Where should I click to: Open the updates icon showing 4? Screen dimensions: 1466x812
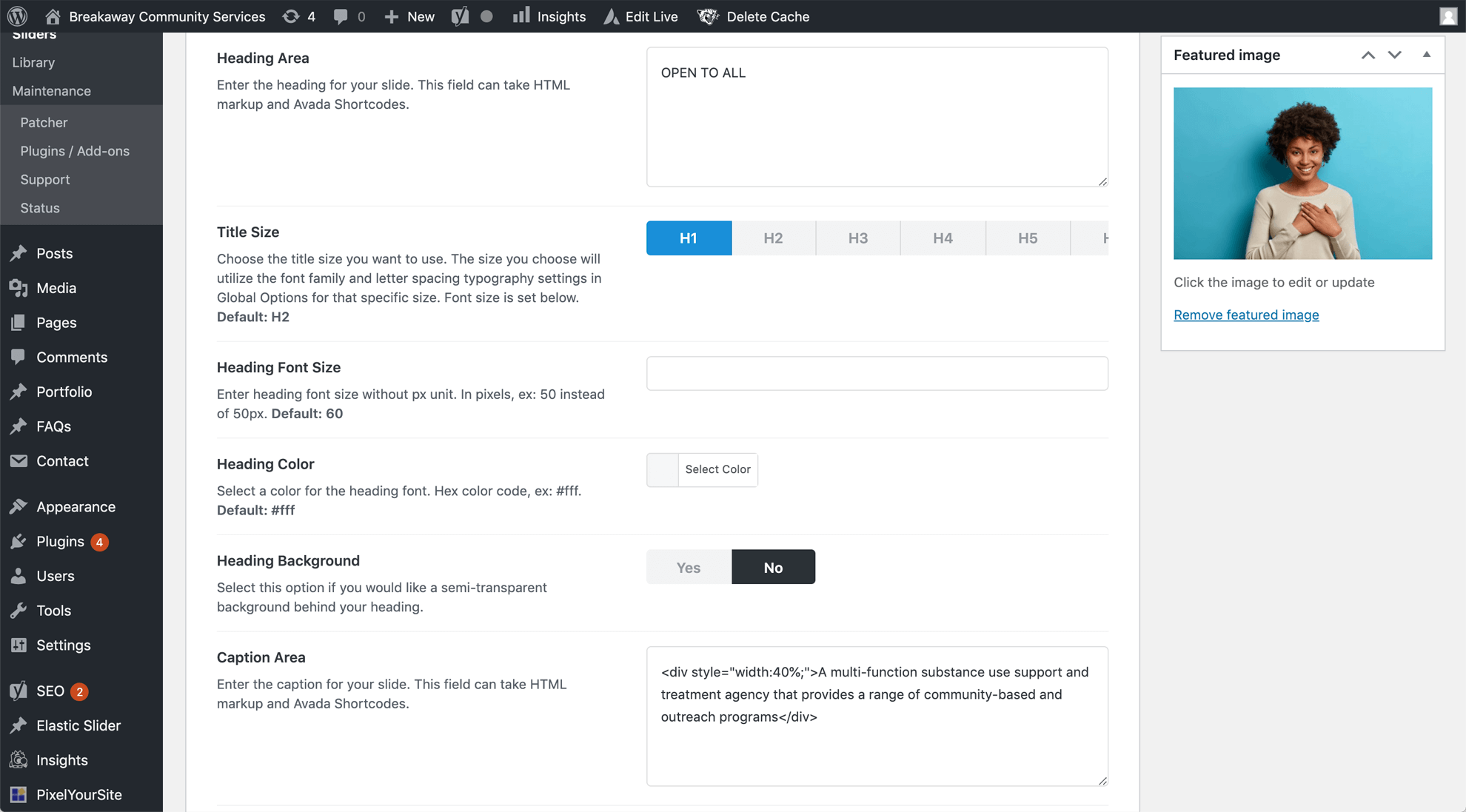click(291, 16)
